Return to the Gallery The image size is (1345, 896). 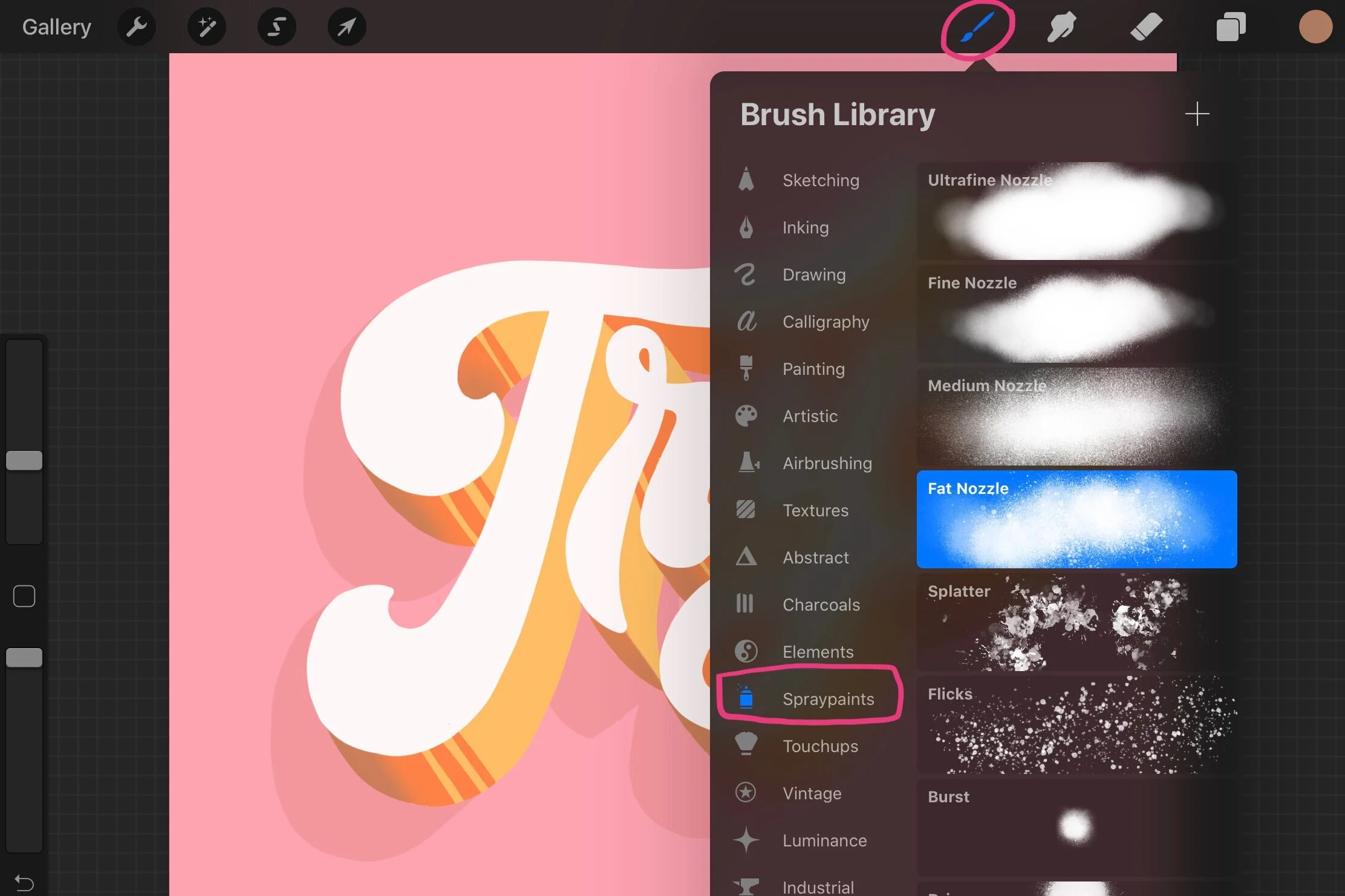tap(57, 27)
